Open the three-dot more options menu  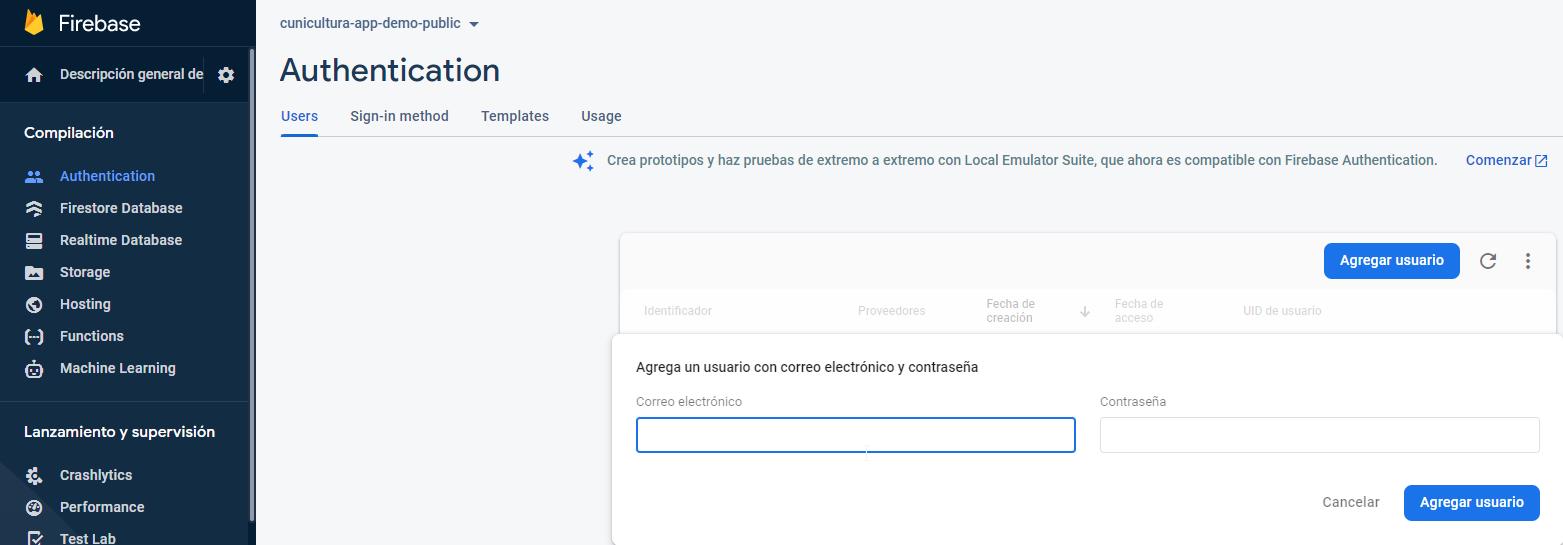point(1528,261)
